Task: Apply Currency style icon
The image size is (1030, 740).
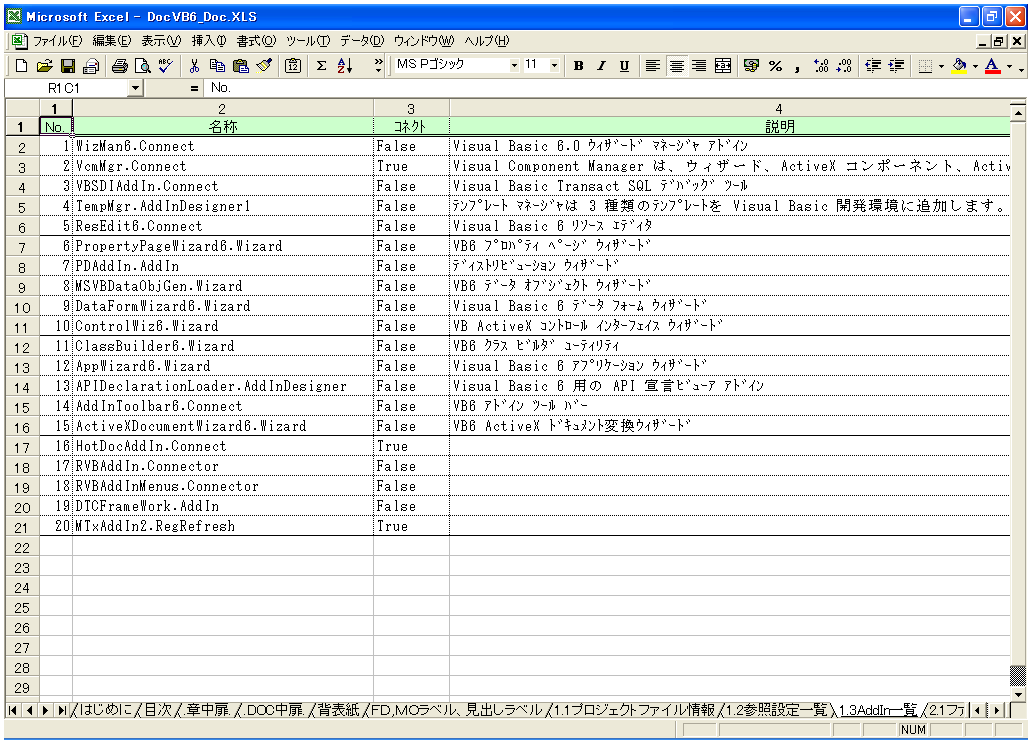Action: pyautogui.click(x=751, y=66)
